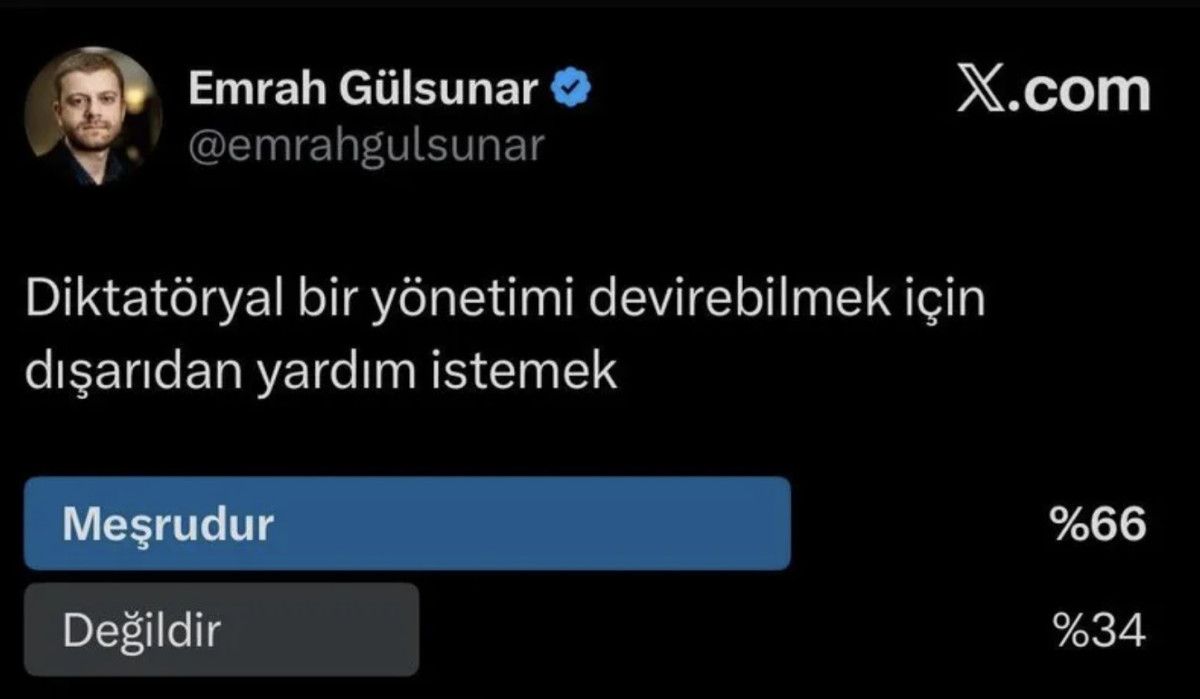1200x699 pixels.
Task: Select the "Meşrudur" poll option label
Action: pyautogui.click(x=168, y=525)
